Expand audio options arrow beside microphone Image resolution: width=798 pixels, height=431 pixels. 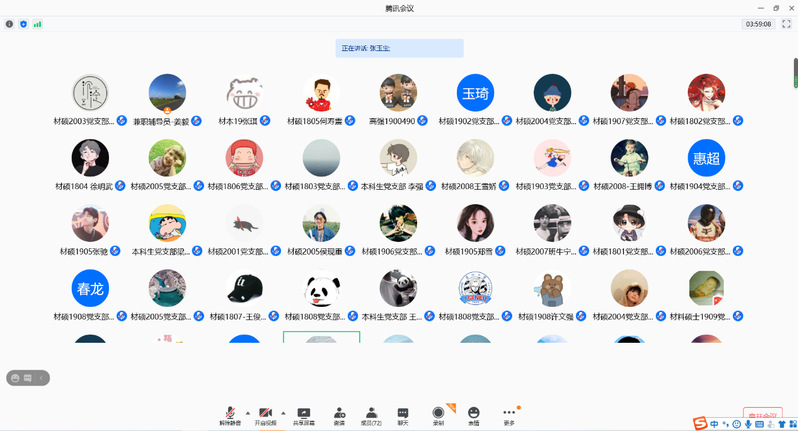[246, 412]
